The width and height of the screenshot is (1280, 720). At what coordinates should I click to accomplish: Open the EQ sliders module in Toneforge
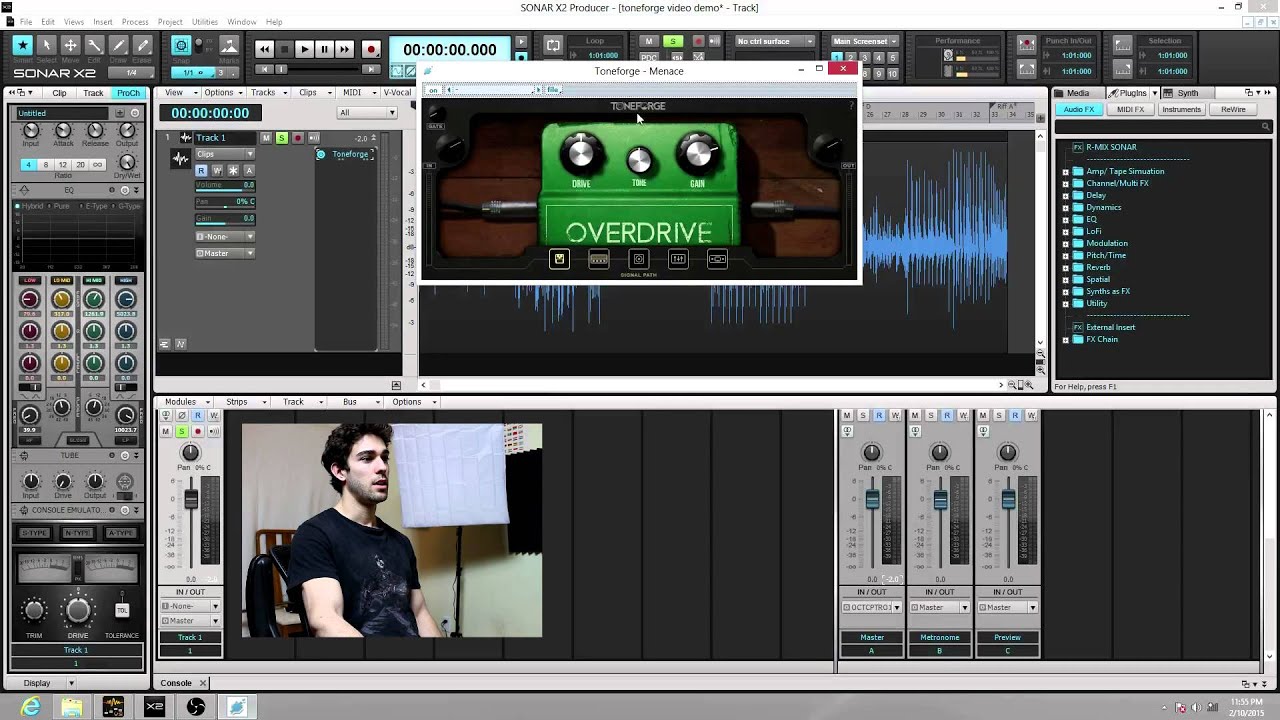coord(678,259)
